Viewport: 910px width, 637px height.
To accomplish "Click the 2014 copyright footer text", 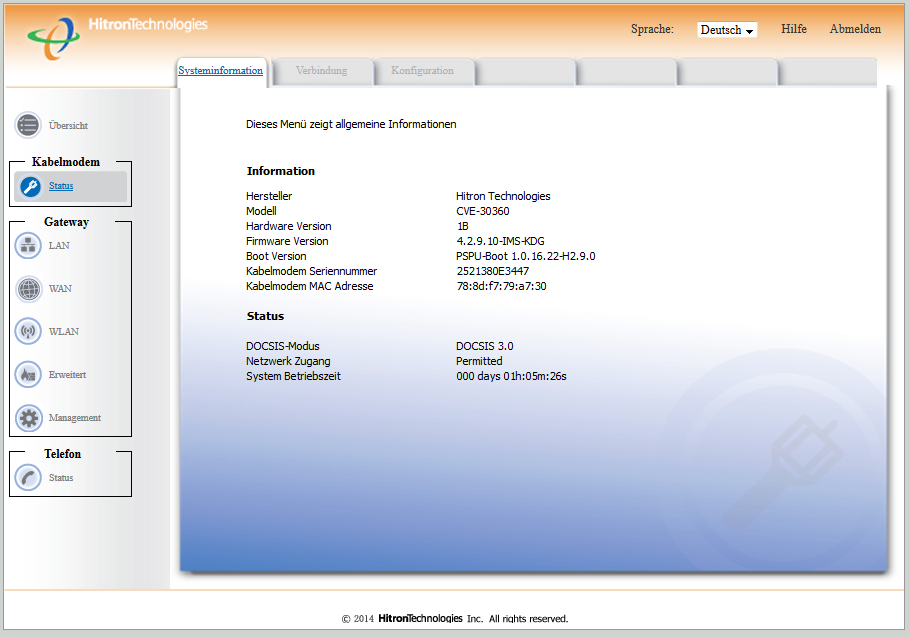I will click(455, 618).
